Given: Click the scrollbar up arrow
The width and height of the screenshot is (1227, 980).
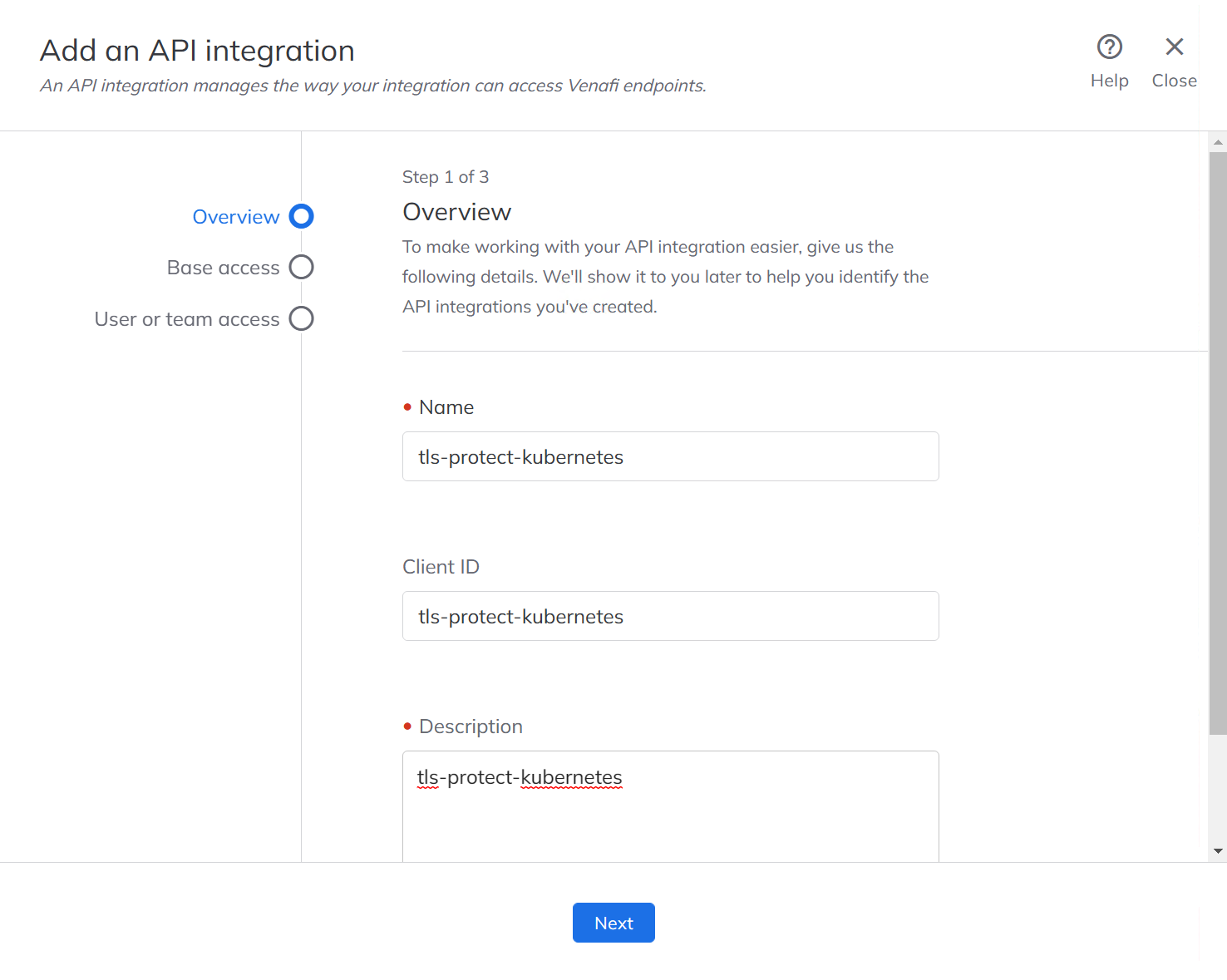Looking at the screenshot, I should click(x=1218, y=142).
